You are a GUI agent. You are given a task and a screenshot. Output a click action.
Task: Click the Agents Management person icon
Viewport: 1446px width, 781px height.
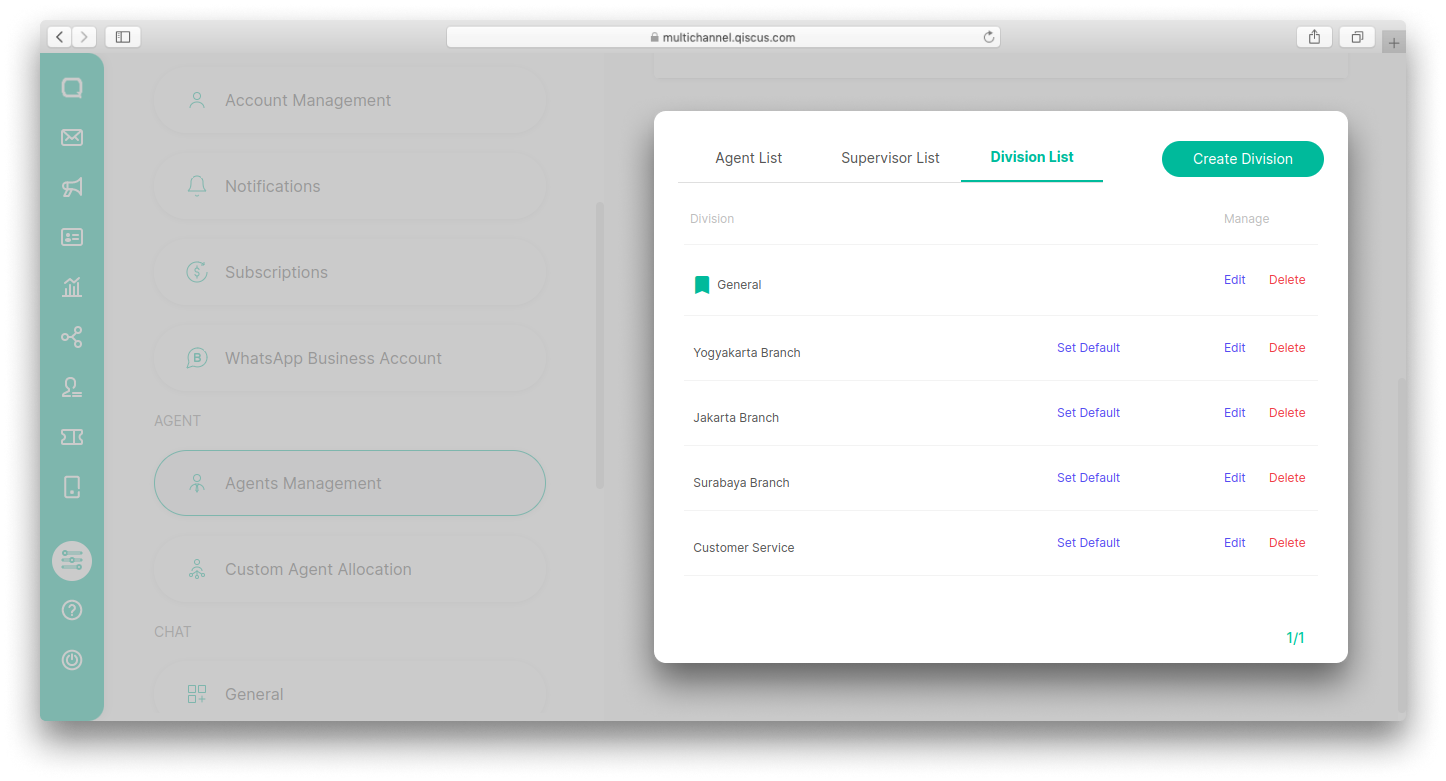(x=197, y=483)
